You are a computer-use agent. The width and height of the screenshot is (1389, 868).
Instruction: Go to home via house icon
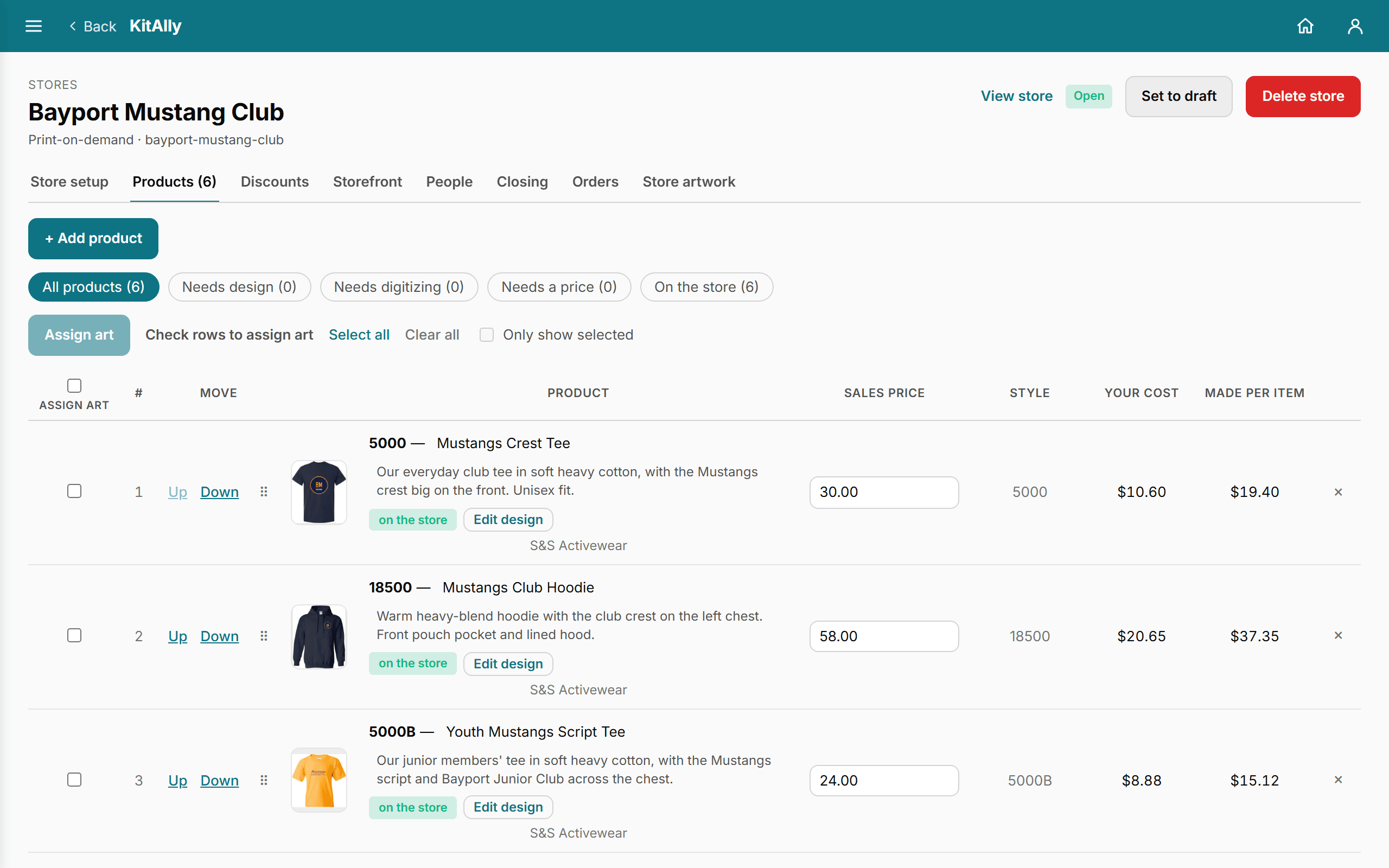tap(1305, 26)
